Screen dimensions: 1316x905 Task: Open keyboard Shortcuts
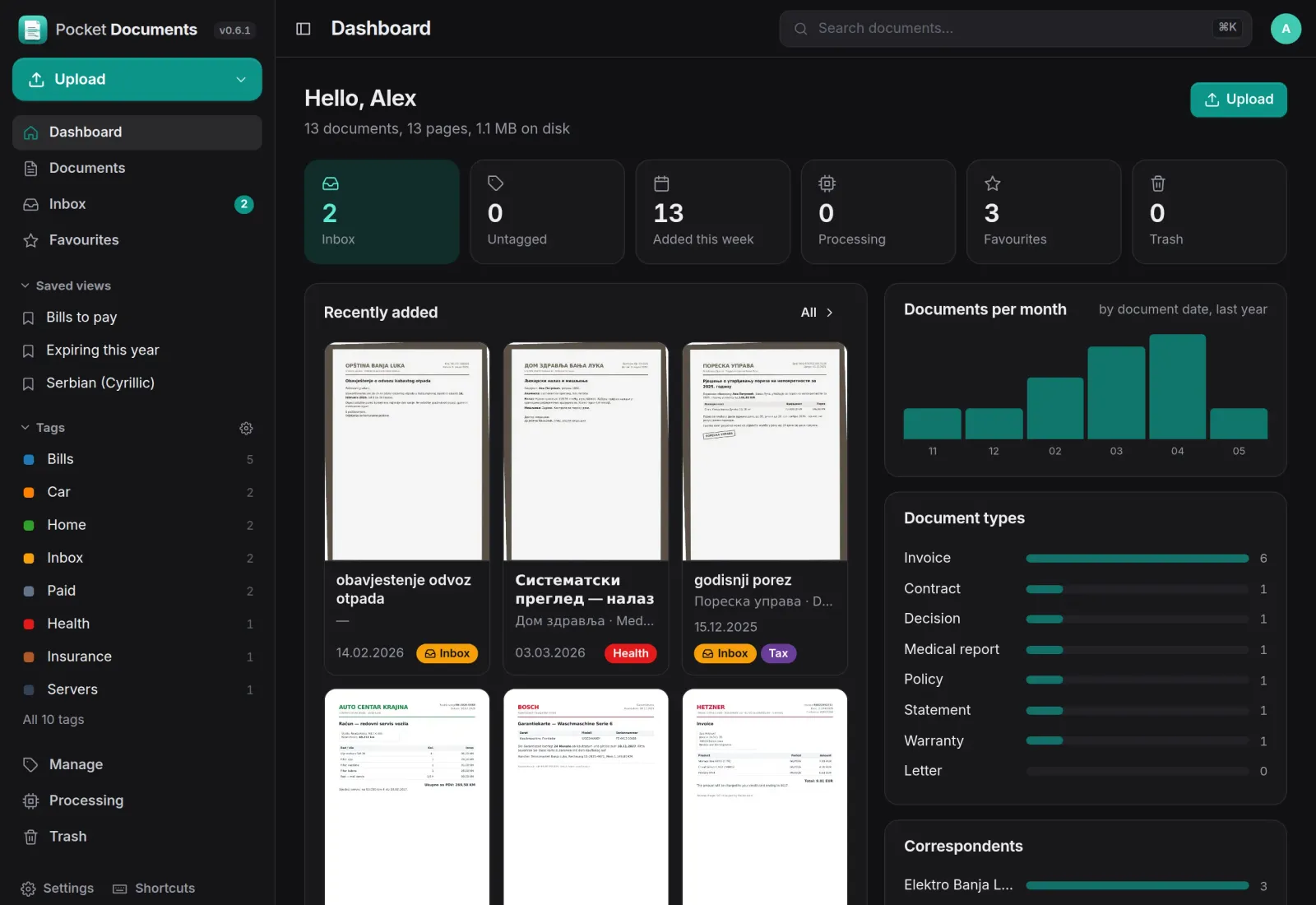154,889
